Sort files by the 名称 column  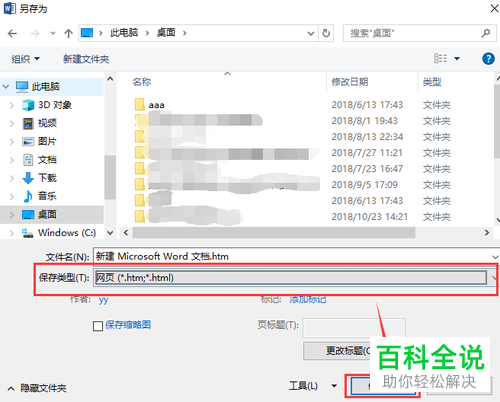coord(142,82)
